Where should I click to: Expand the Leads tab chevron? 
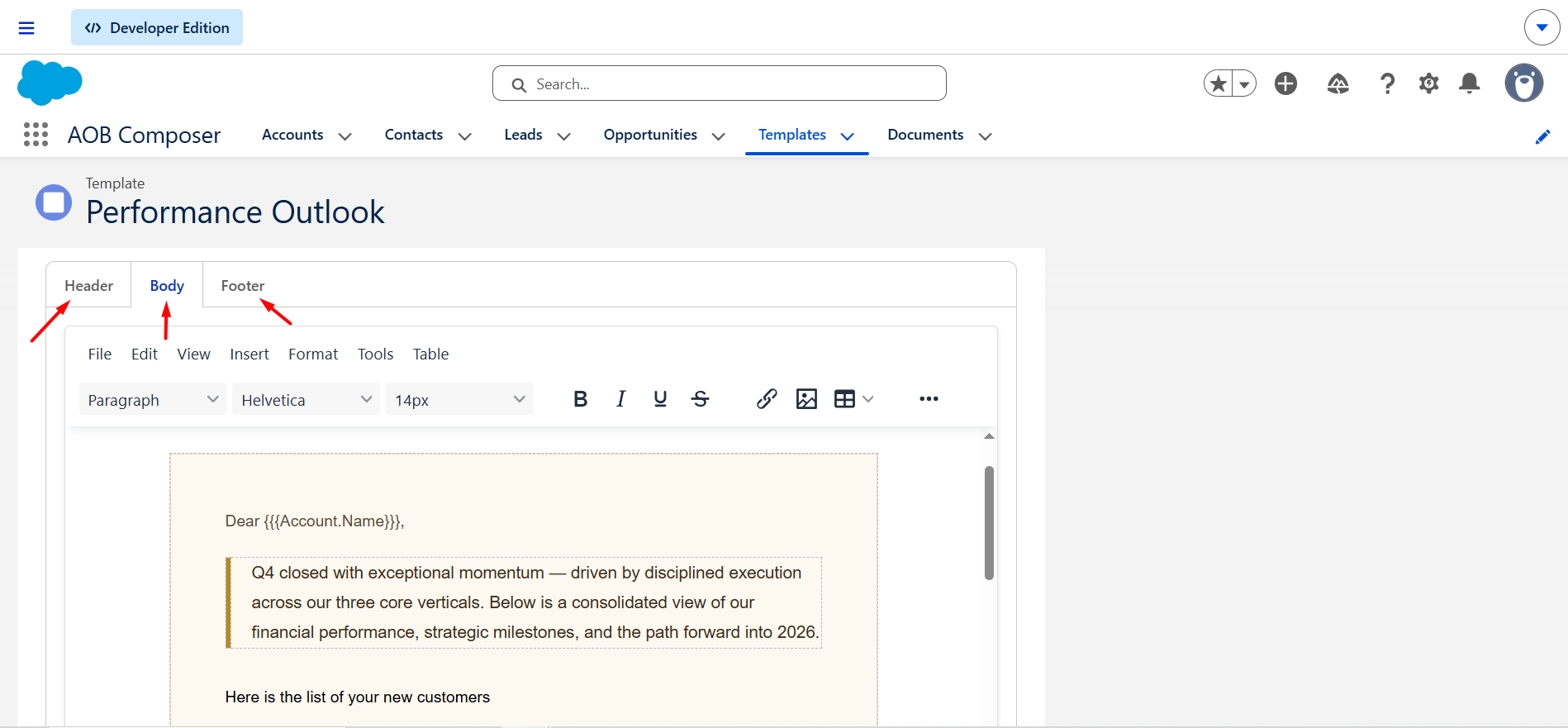[x=564, y=136]
